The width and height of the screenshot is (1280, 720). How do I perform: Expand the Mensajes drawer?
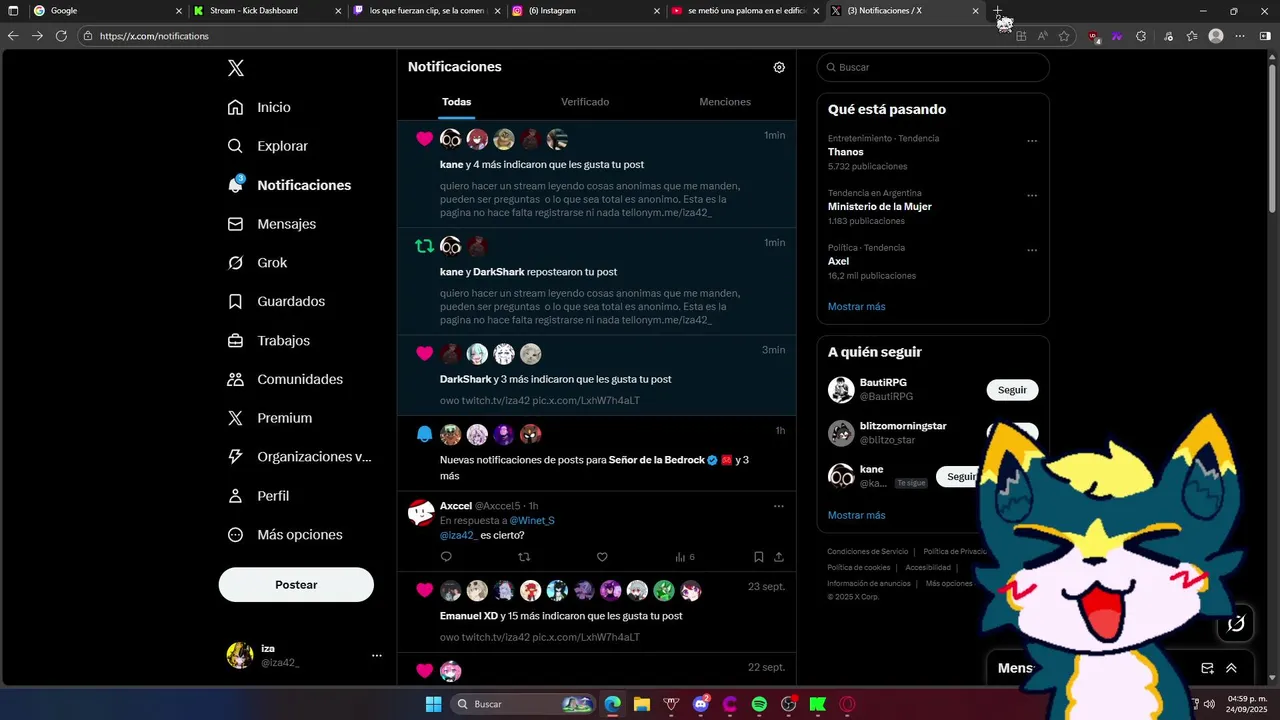(1231, 668)
